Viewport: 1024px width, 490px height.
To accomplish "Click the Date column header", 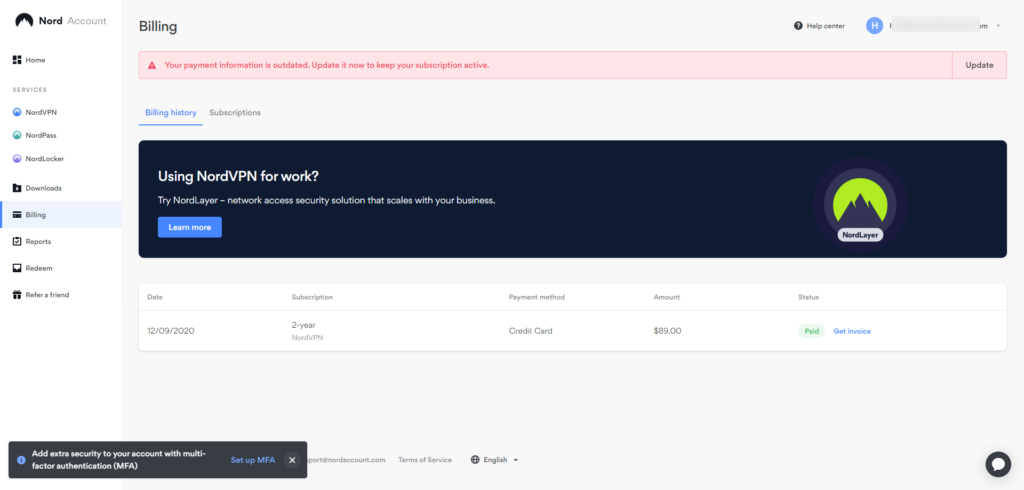I will pos(155,297).
